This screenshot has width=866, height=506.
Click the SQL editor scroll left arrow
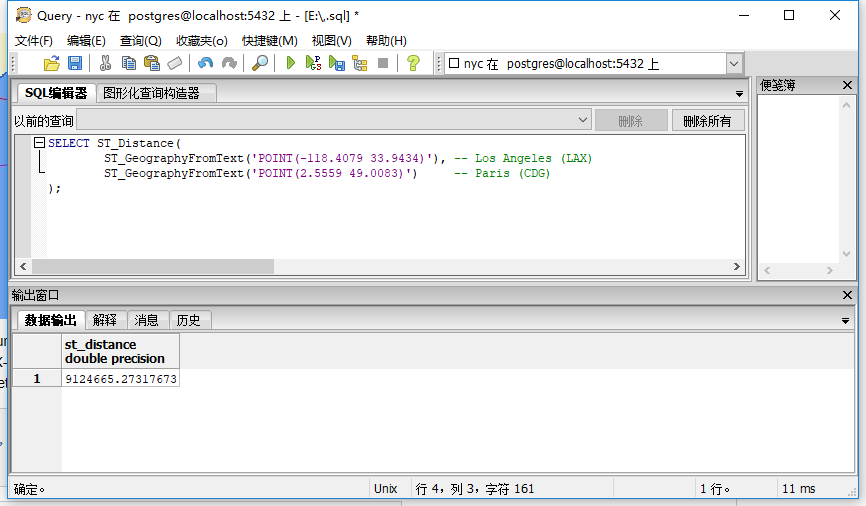click(x=23, y=266)
